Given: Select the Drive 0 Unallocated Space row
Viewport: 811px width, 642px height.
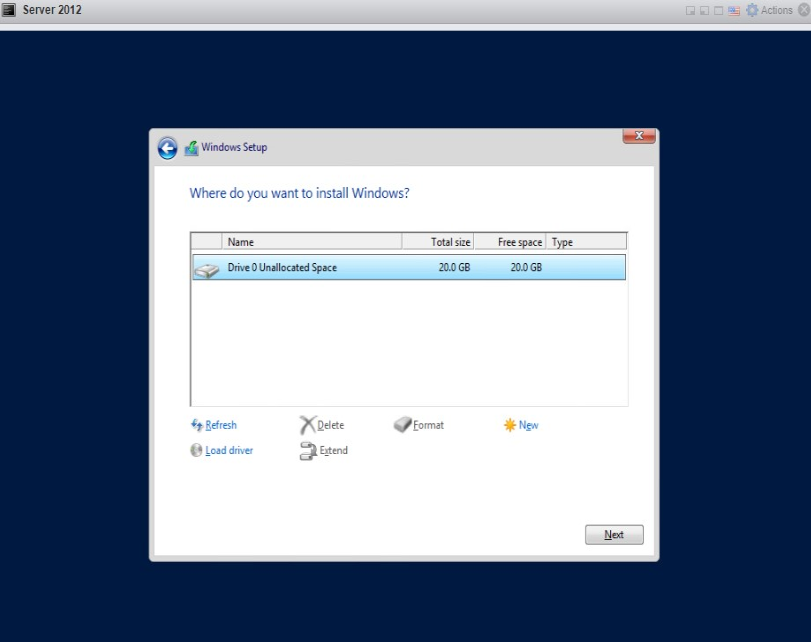Looking at the screenshot, I should pyautogui.click(x=409, y=267).
